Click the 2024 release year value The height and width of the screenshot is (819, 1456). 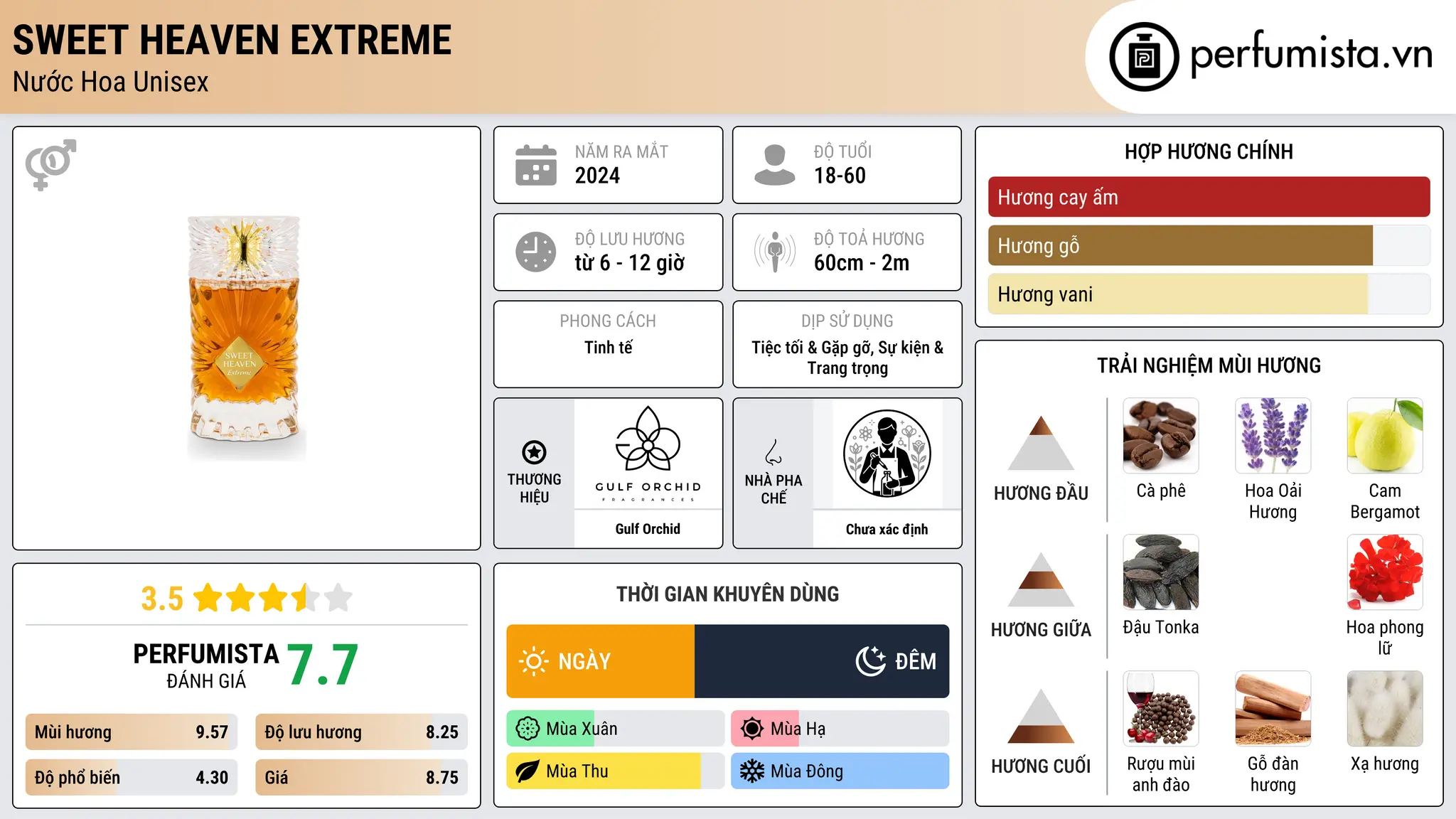(597, 176)
